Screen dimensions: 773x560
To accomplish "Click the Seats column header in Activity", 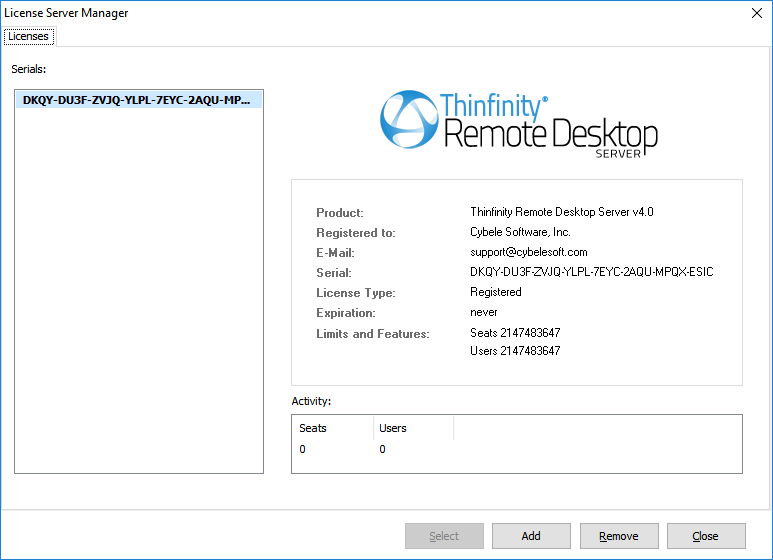I will point(333,428).
